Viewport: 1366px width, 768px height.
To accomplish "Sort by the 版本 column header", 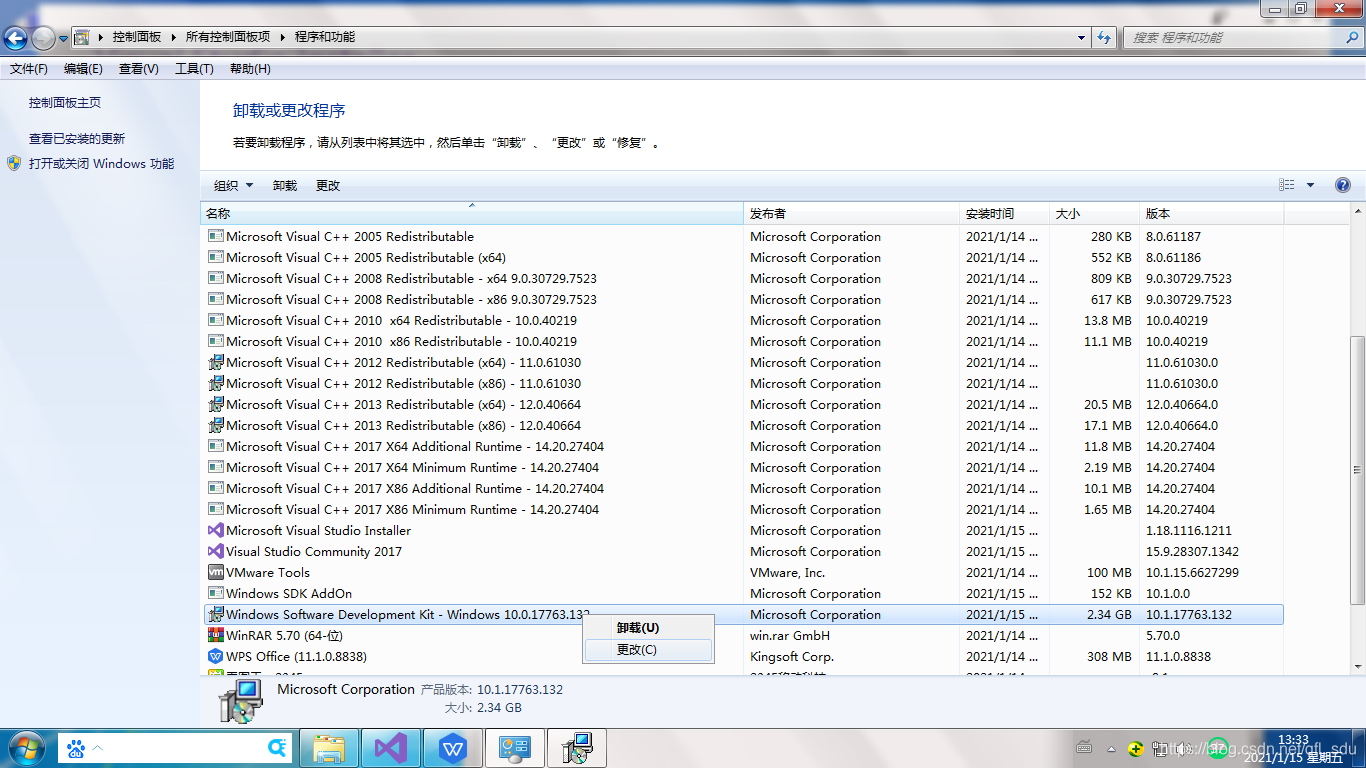I will [x=1212, y=214].
